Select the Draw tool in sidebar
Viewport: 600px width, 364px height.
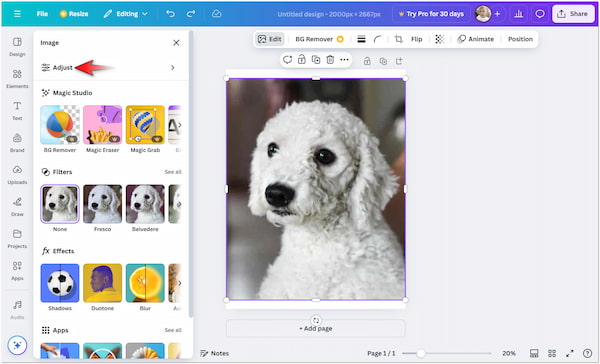click(x=17, y=207)
